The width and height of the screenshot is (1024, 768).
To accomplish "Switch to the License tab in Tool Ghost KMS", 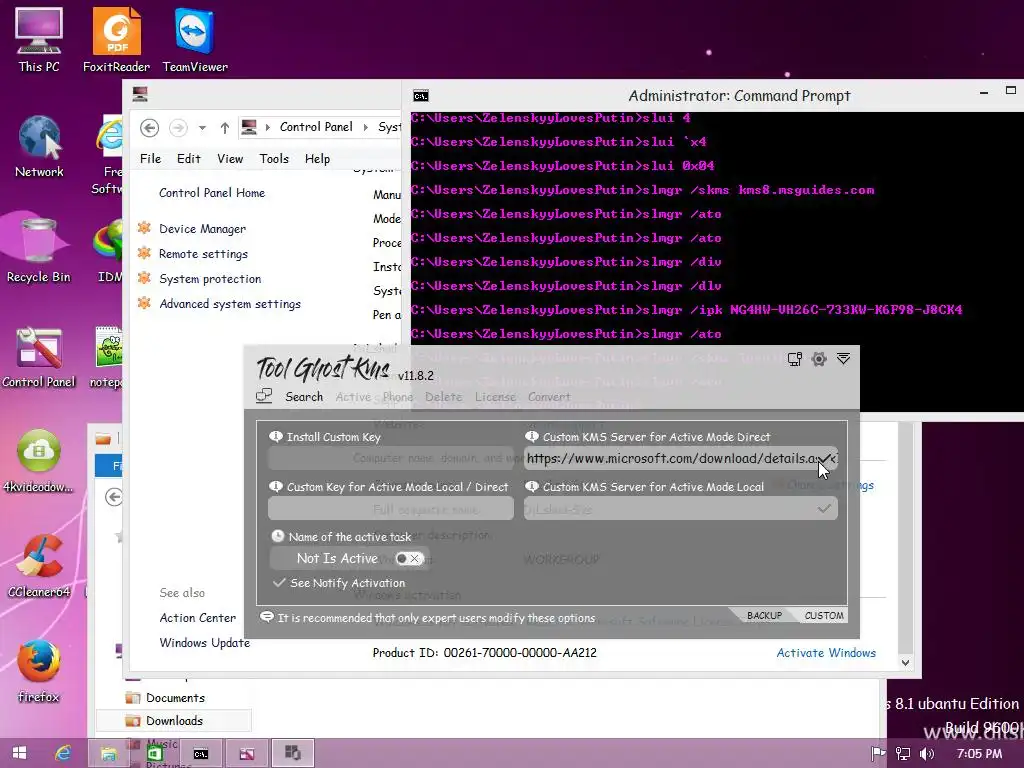I will coord(495,396).
